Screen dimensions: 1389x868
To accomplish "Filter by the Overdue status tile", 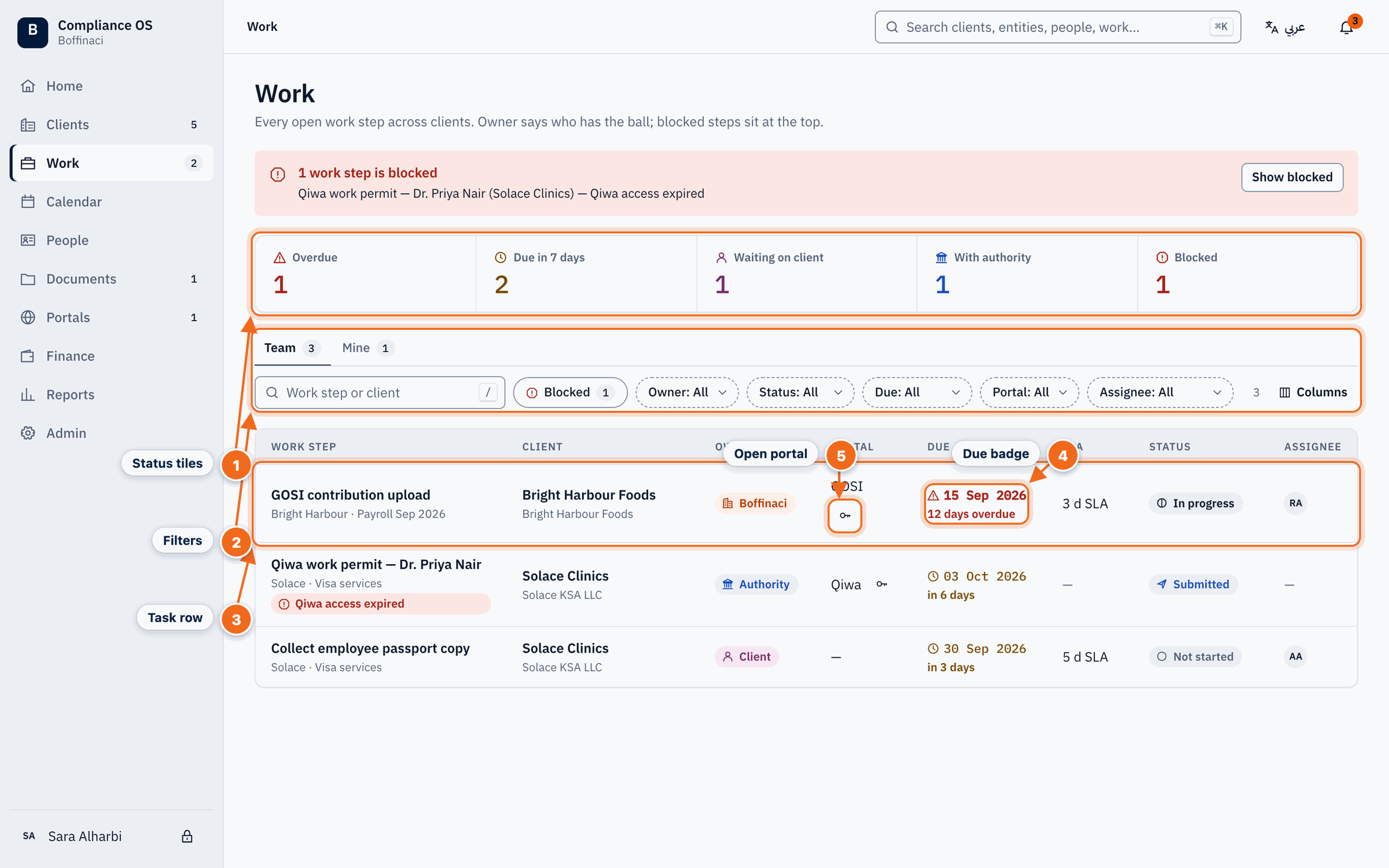I will (x=366, y=274).
